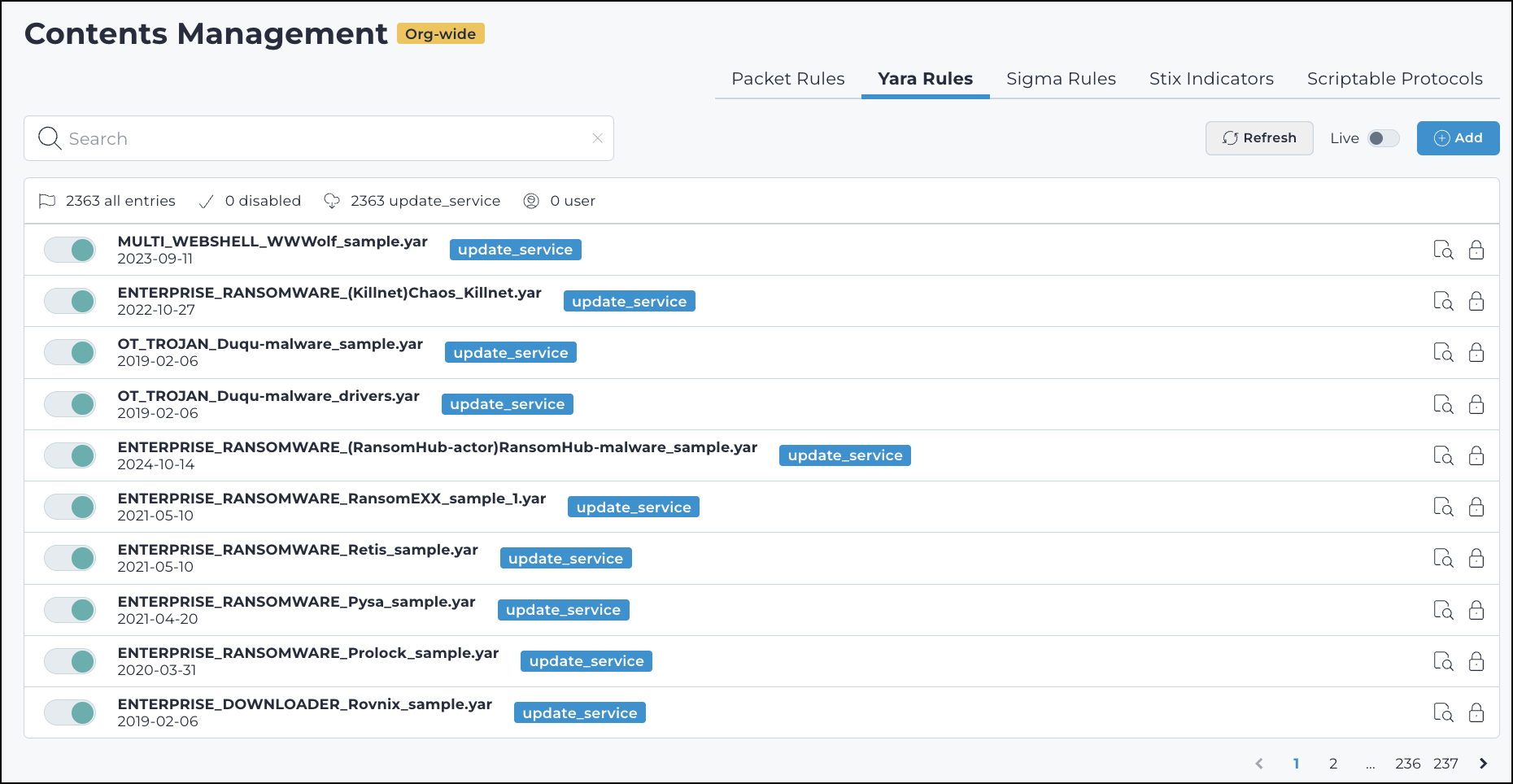Click the left chevron in pagination
The width and height of the screenshot is (1513, 784).
tap(1258, 764)
